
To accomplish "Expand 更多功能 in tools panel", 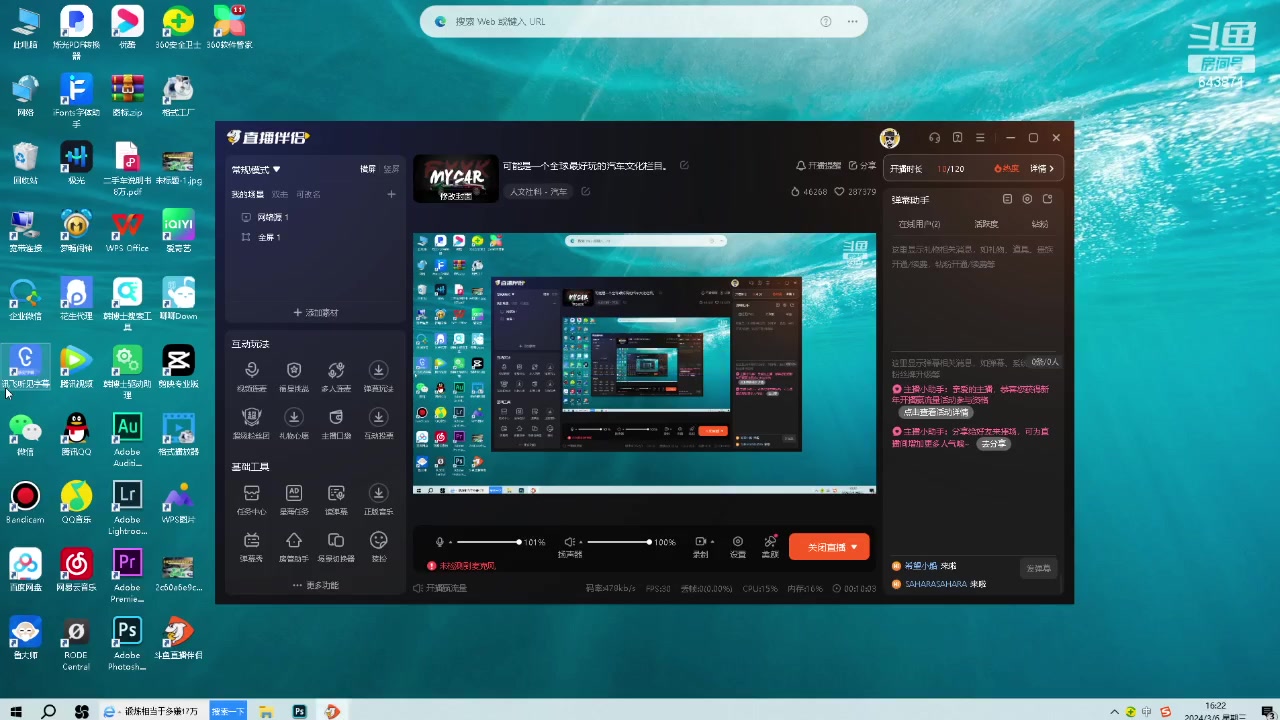I will (315, 585).
